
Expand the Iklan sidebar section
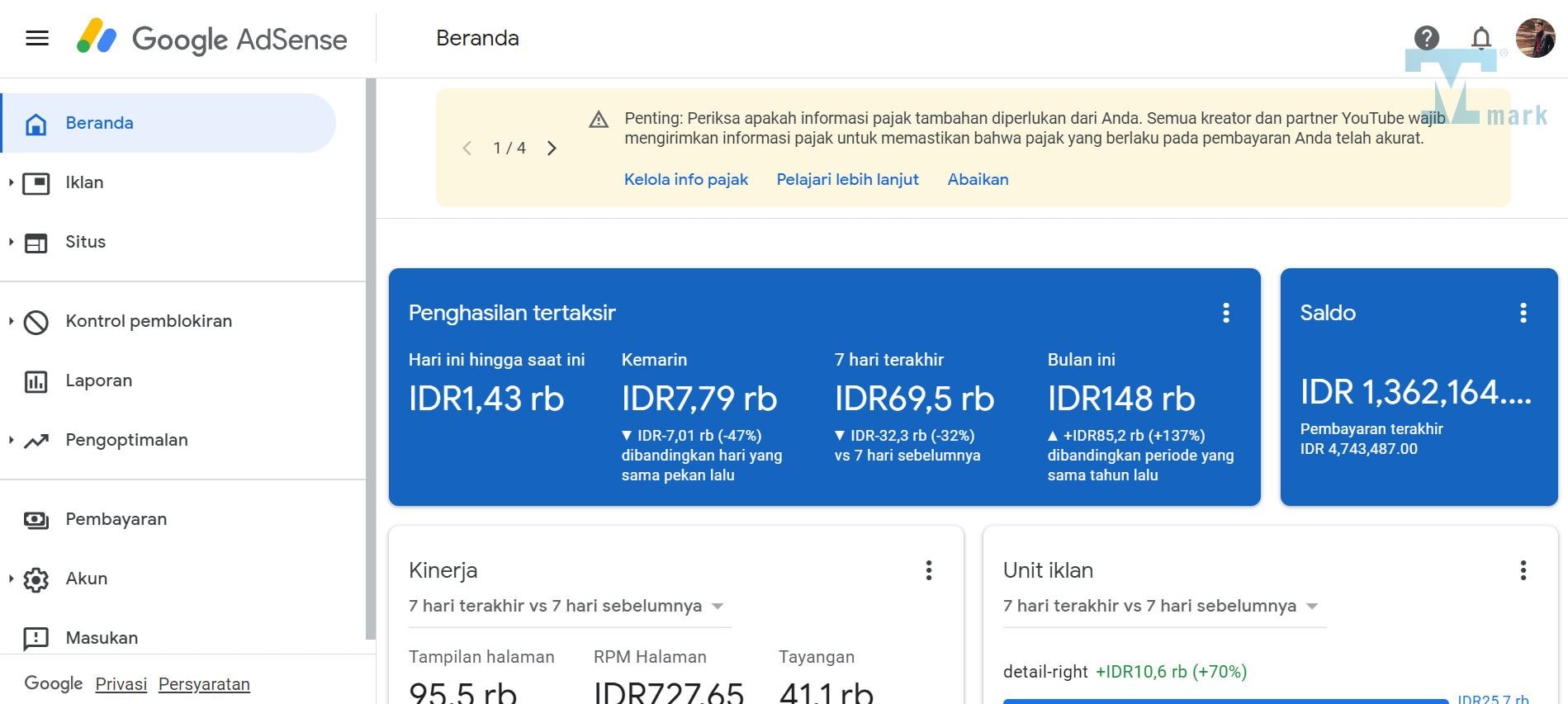pos(12,182)
